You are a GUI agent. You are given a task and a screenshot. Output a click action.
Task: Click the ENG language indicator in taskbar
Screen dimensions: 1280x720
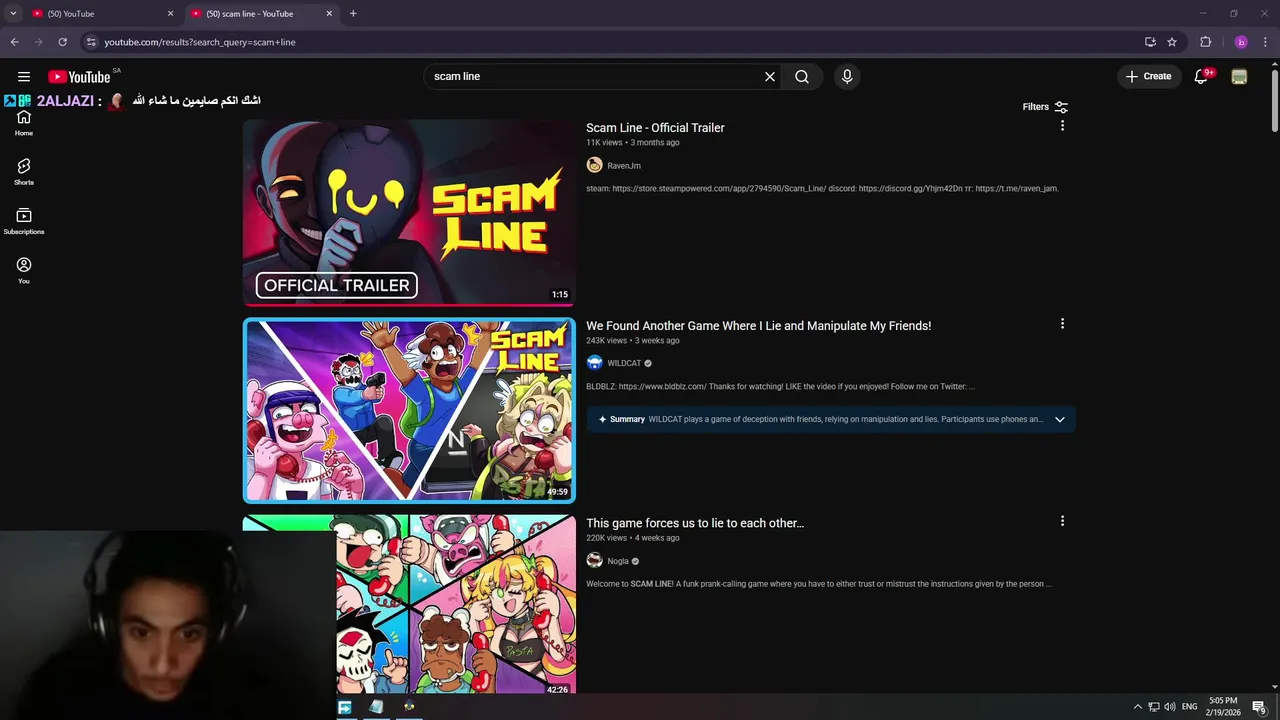pos(1190,707)
